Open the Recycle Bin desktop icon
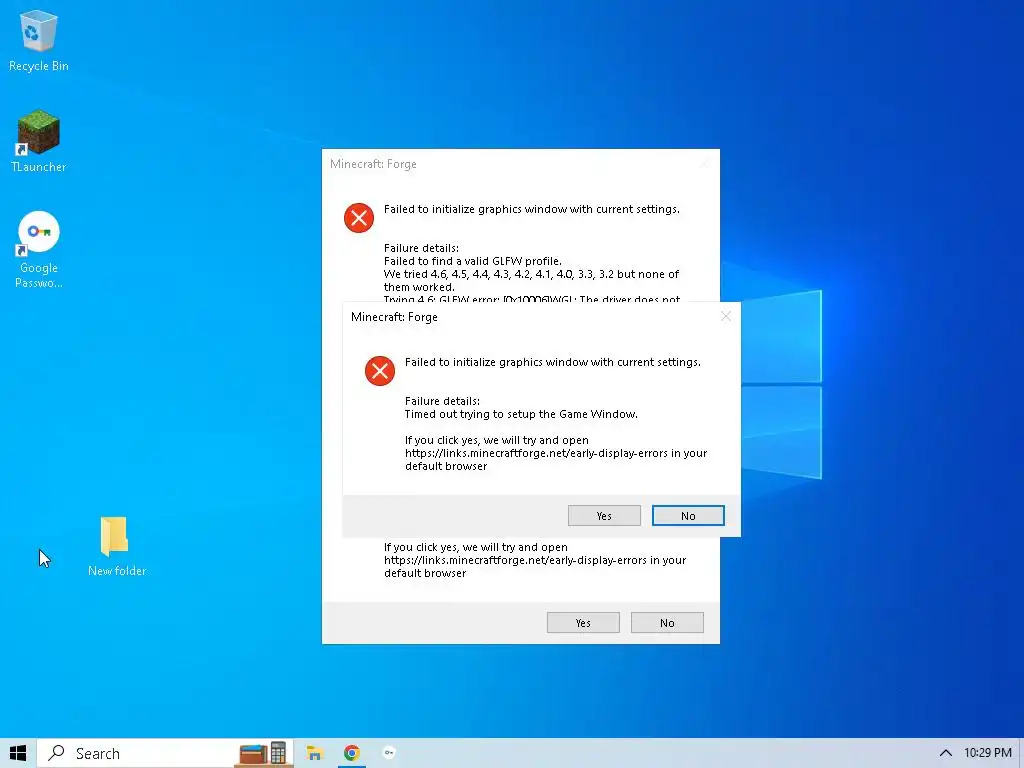The image size is (1024, 768). click(x=39, y=40)
